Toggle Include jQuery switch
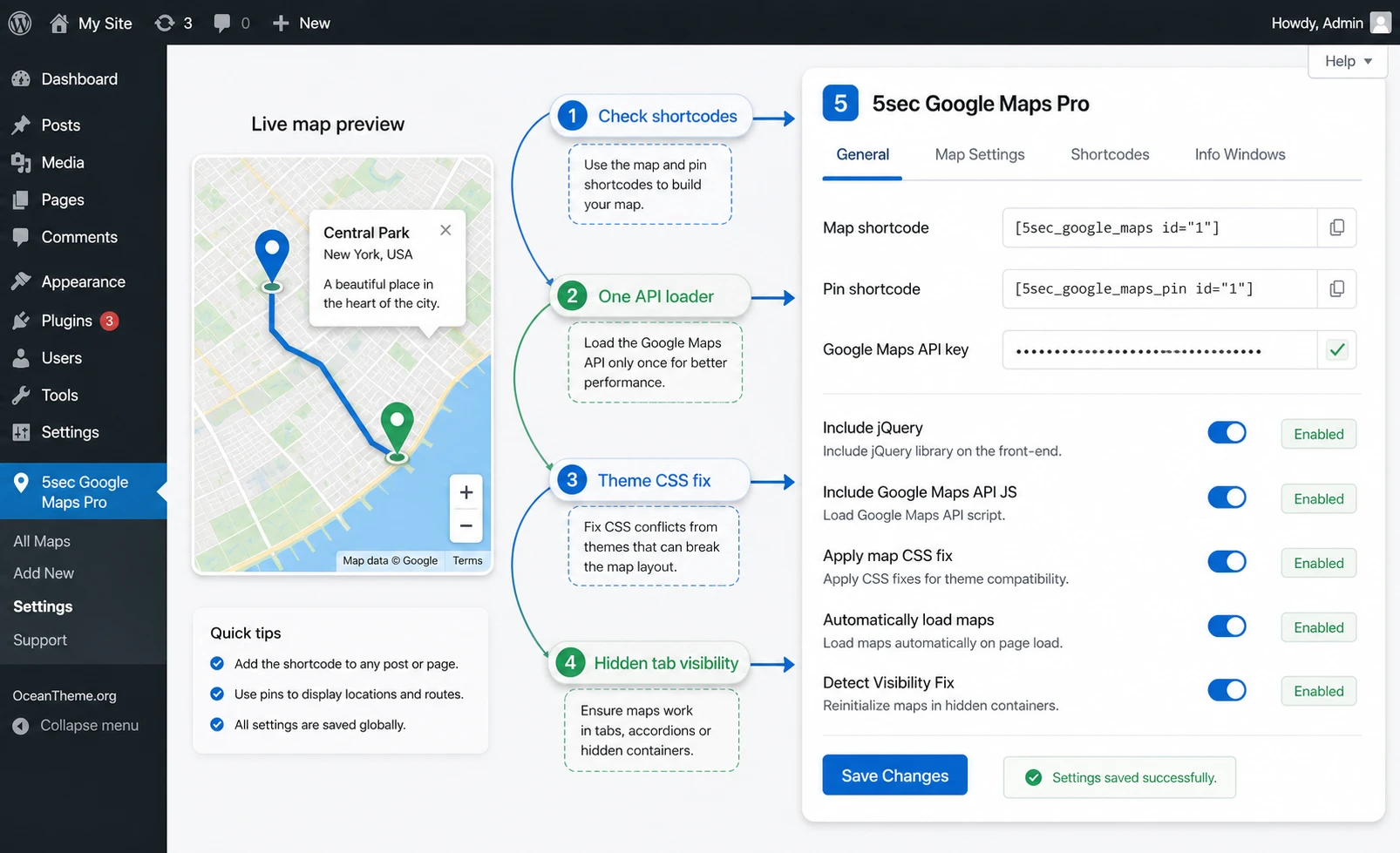 (x=1227, y=433)
